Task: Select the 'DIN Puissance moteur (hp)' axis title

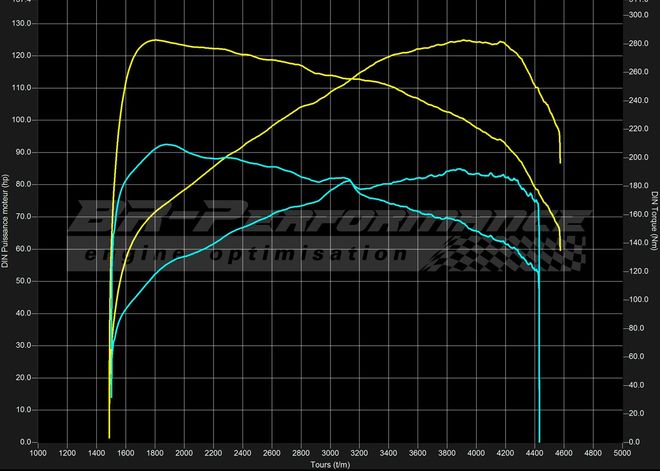Action: pyautogui.click(x=7, y=222)
